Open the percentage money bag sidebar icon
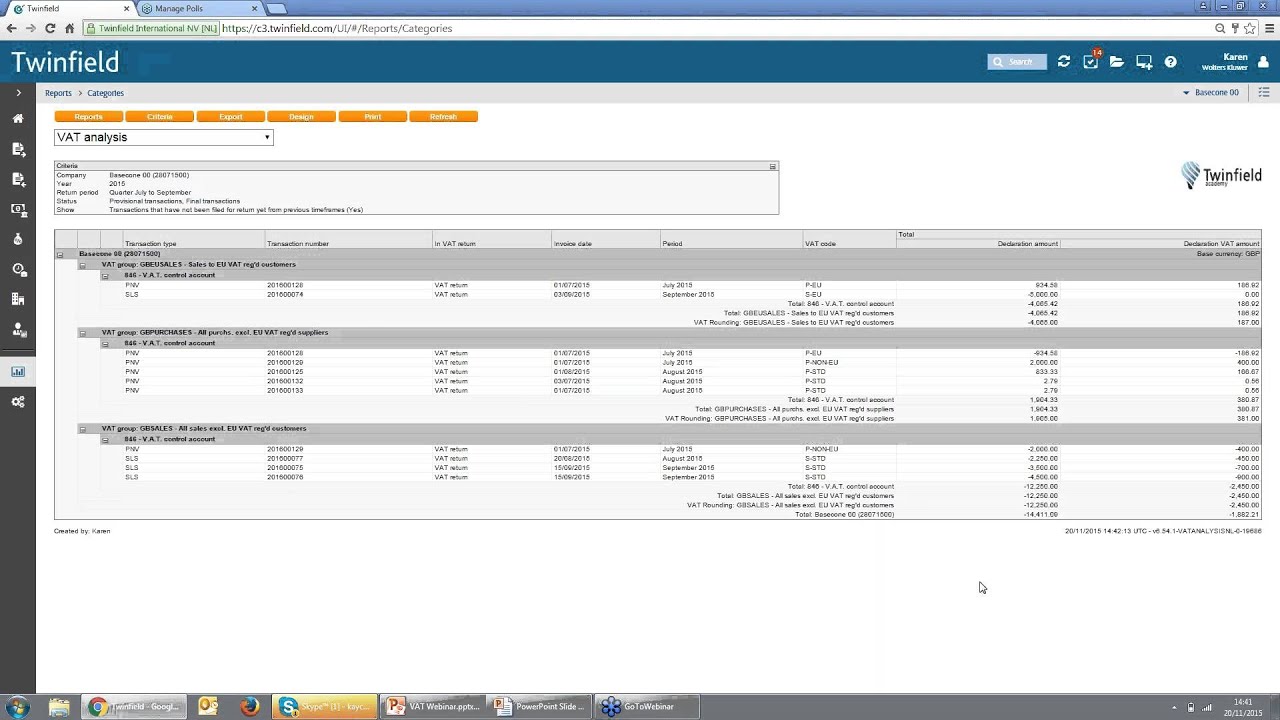The image size is (1280, 720). pos(18,239)
